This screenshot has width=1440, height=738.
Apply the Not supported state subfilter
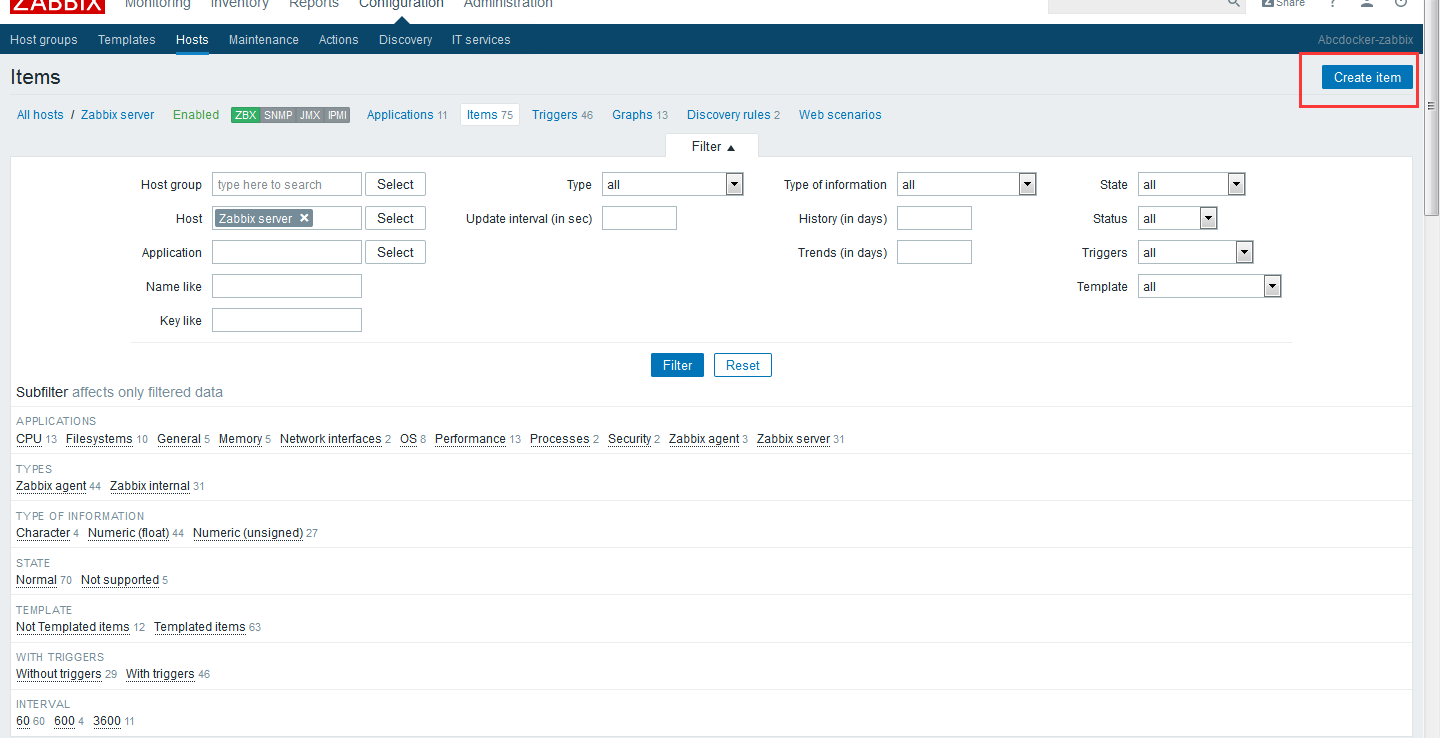point(120,580)
